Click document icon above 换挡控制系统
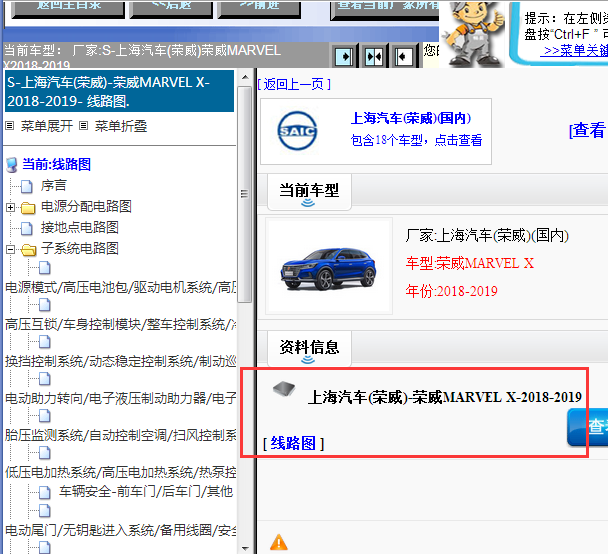 (45, 342)
